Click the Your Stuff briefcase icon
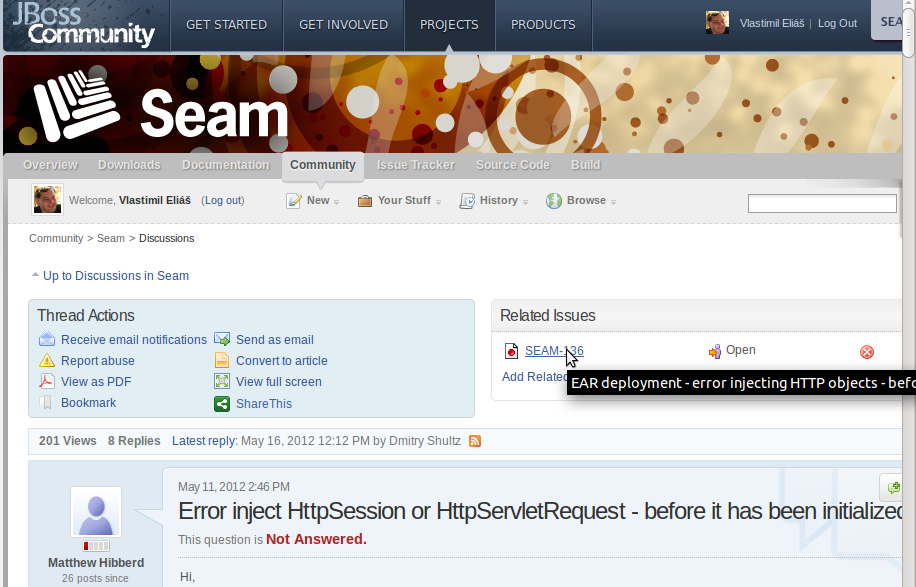The height and width of the screenshot is (587, 916). click(x=365, y=201)
